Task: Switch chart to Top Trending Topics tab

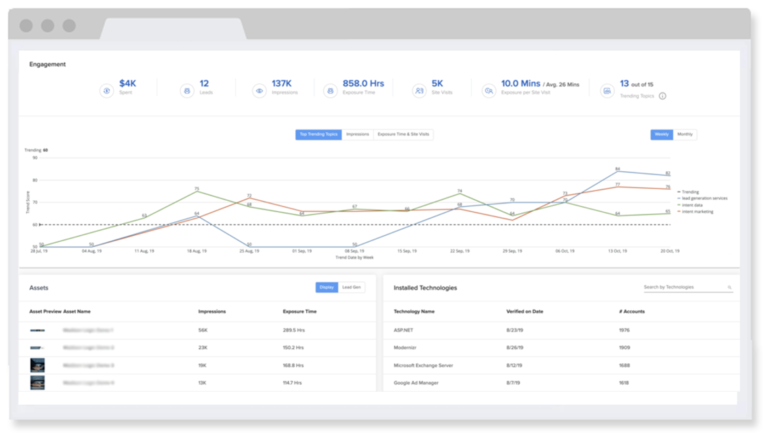Action: pos(318,134)
